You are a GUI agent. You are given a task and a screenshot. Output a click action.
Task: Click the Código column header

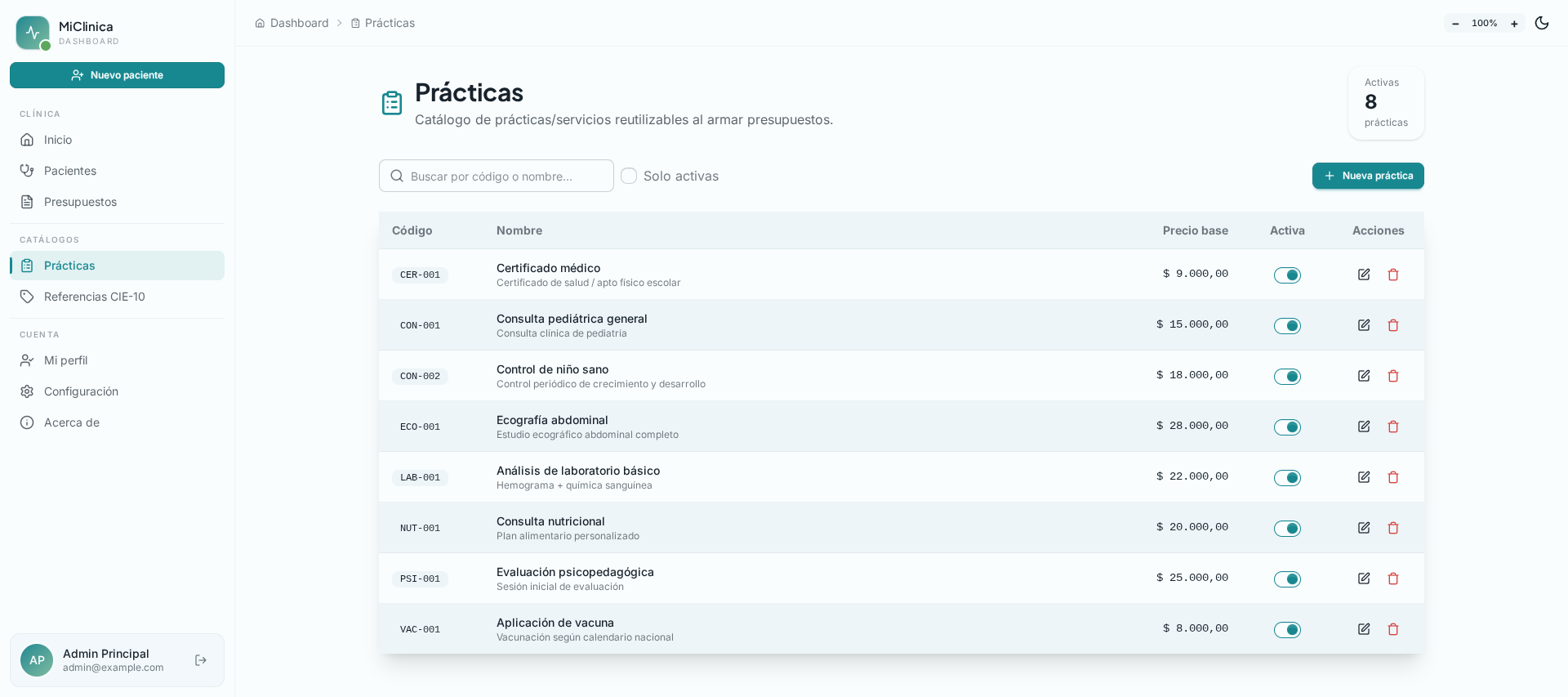tap(412, 230)
